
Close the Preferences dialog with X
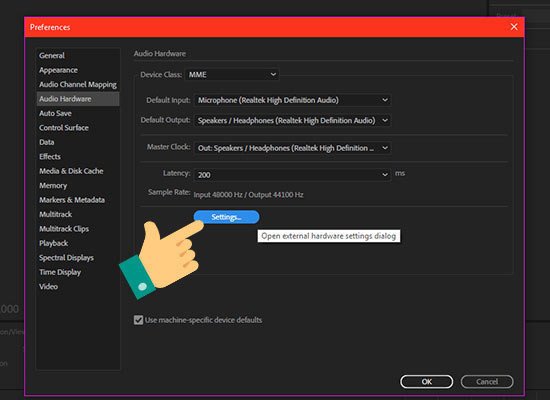point(514,27)
